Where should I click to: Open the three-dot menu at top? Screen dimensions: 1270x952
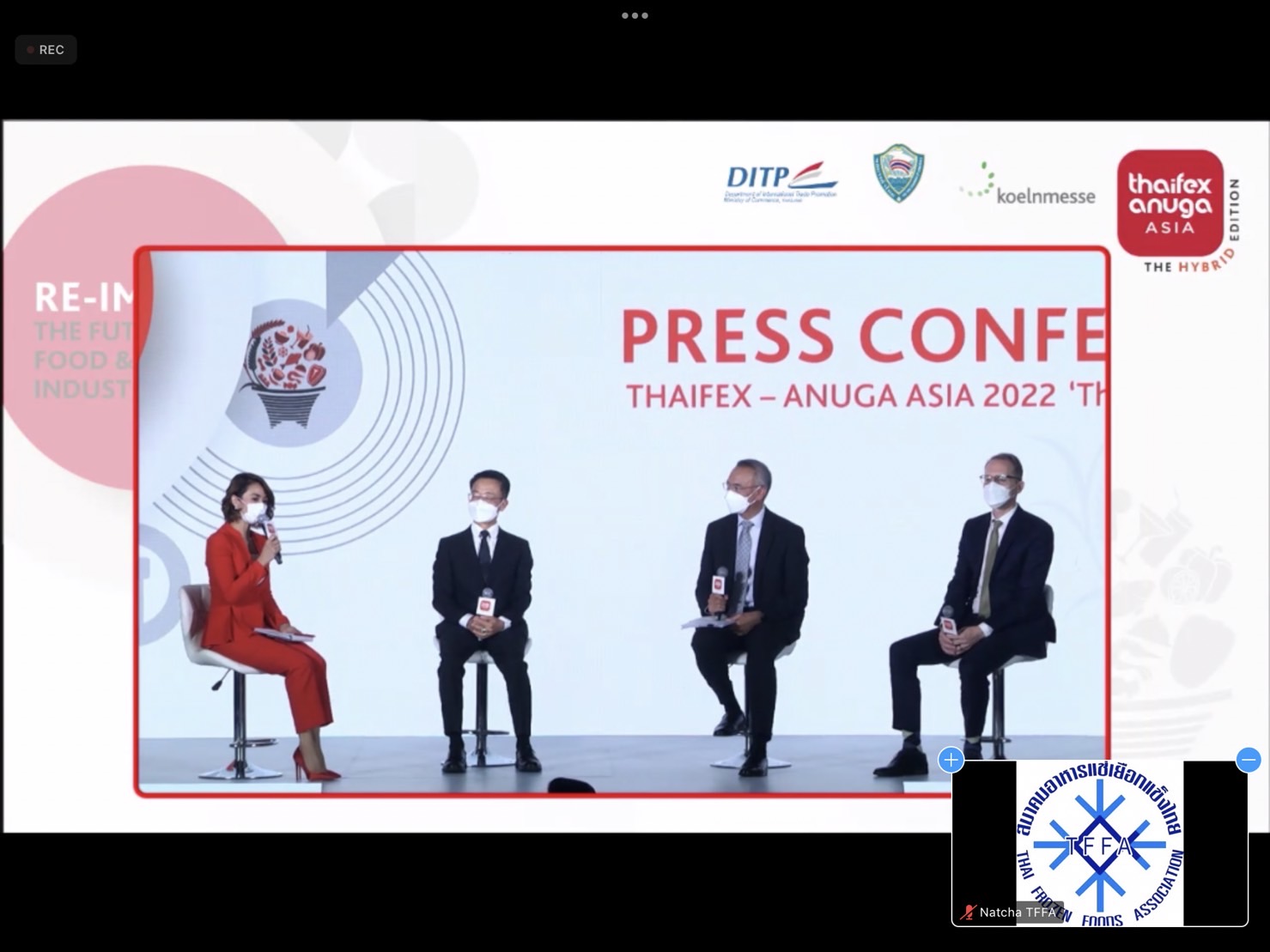pyautogui.click(x=635, y=15)
